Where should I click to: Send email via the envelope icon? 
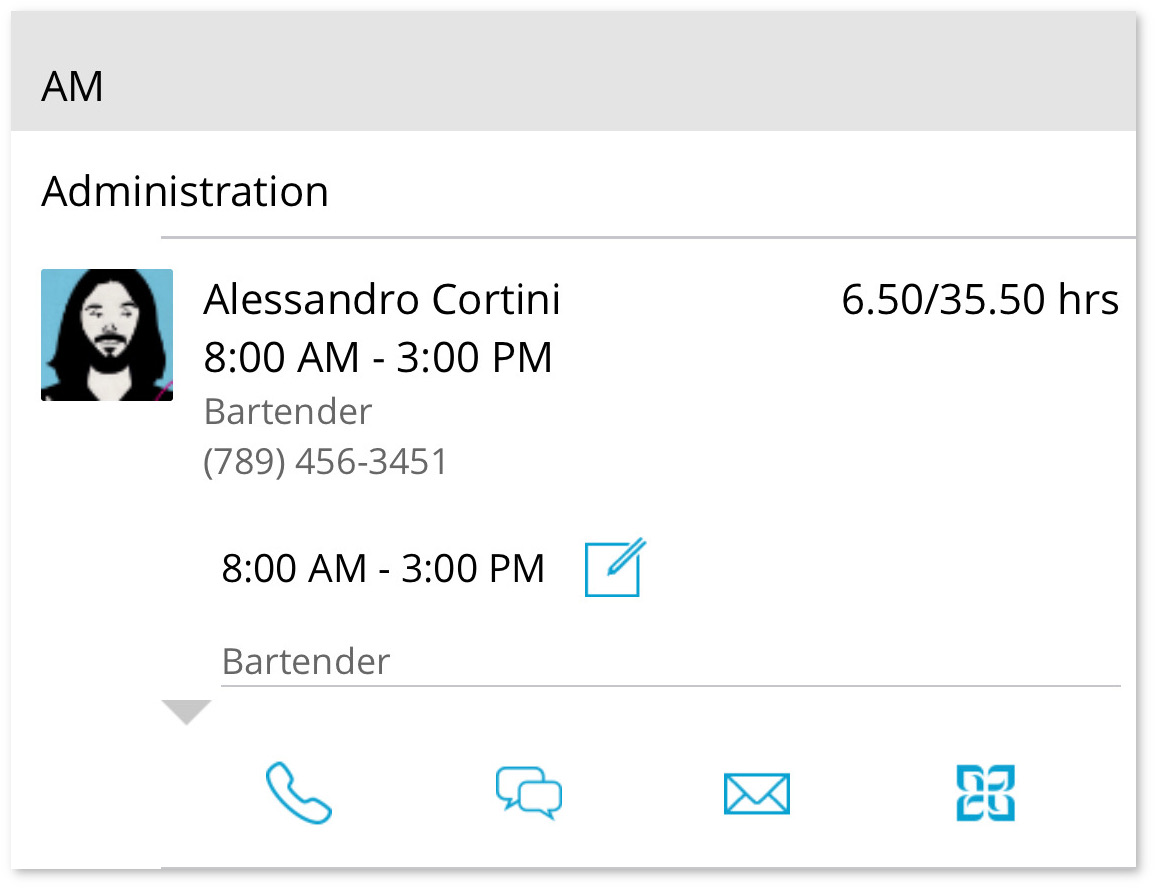757,794
